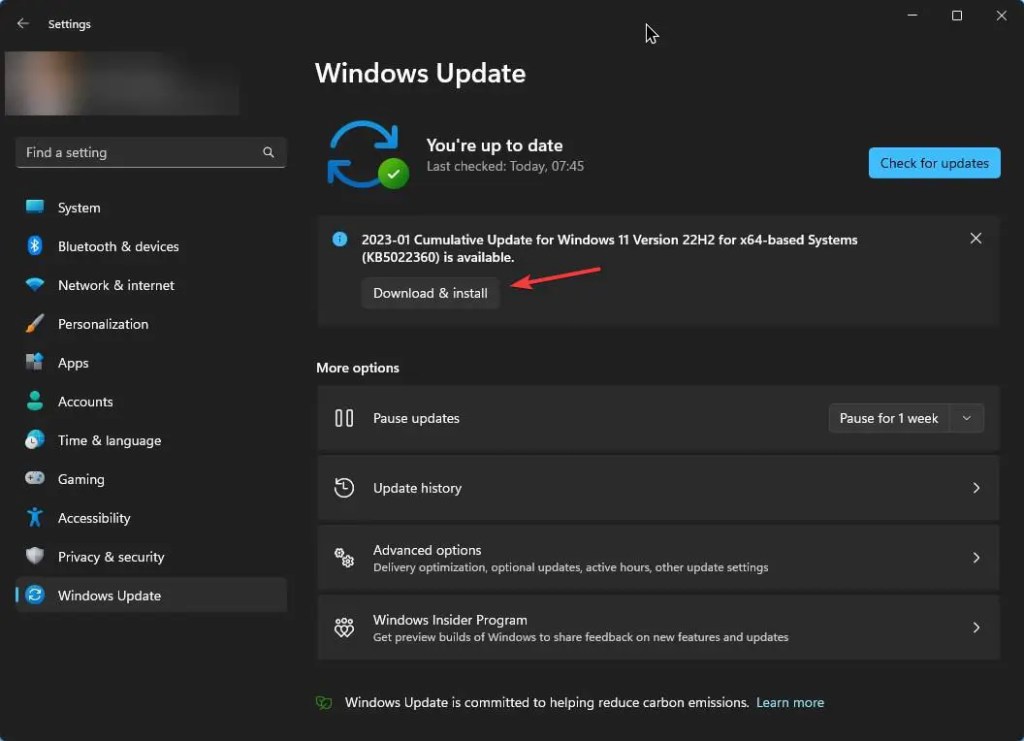Click the Pause updates label

tap(416, 418)
